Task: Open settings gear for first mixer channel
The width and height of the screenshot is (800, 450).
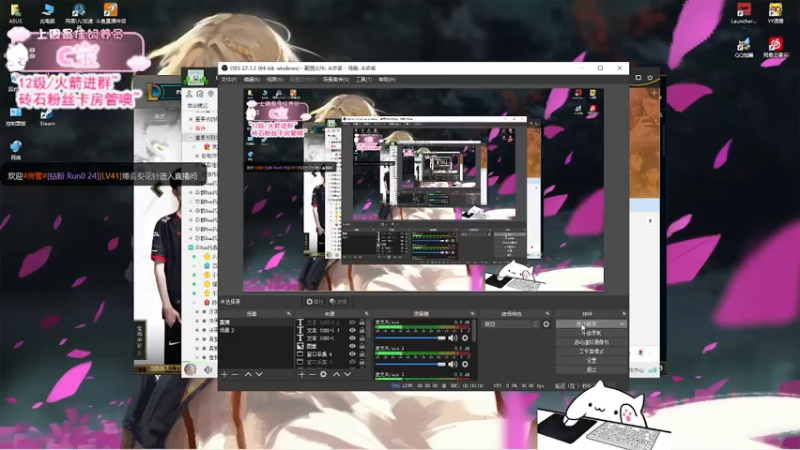Action: tap(465, 338)
